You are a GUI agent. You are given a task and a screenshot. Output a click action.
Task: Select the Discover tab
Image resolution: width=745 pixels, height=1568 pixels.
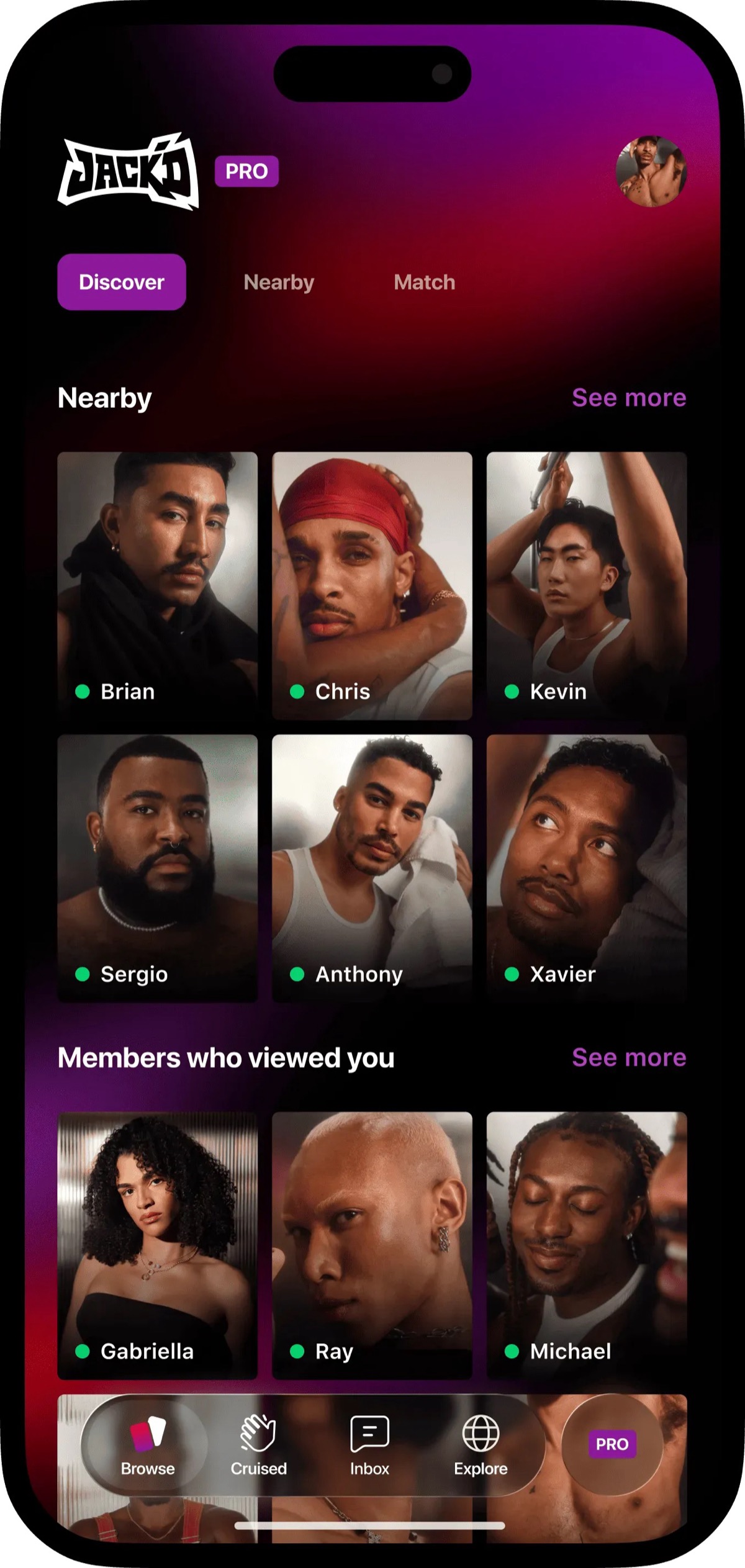coord(122,282)
